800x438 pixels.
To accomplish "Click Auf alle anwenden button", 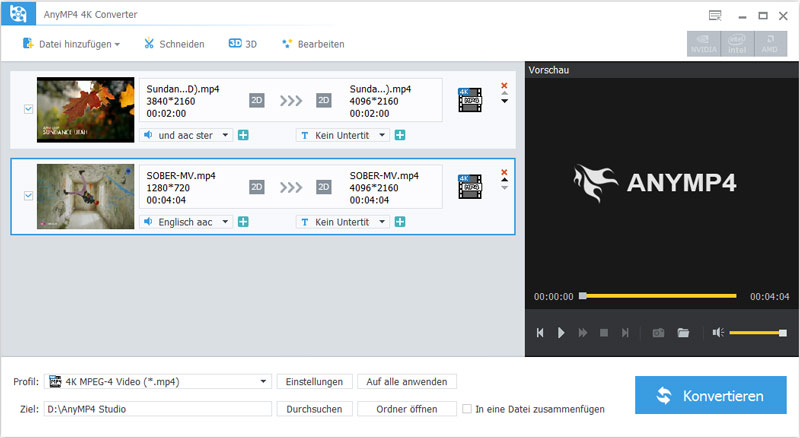I will 407,381.
